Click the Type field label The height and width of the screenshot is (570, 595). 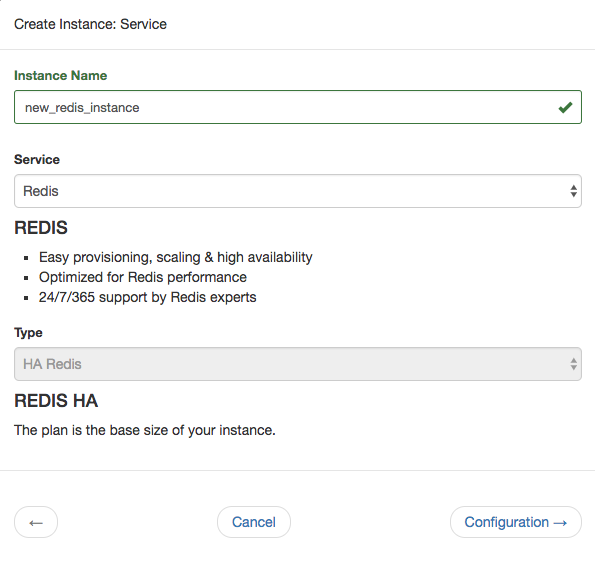pos(28,333)
